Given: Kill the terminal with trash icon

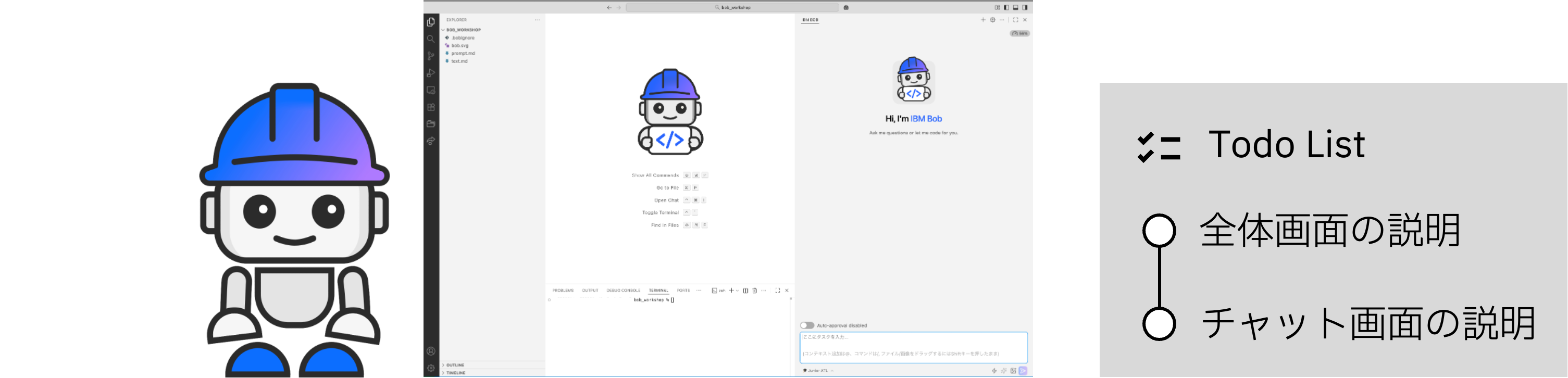Looking at the screenshot, I should 755,291.
